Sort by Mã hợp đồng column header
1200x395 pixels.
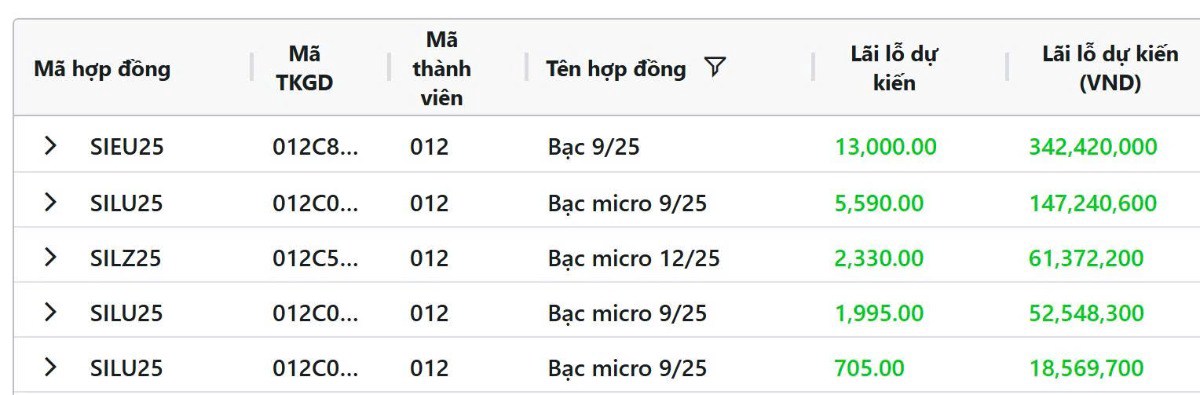(x=102, y=69)
